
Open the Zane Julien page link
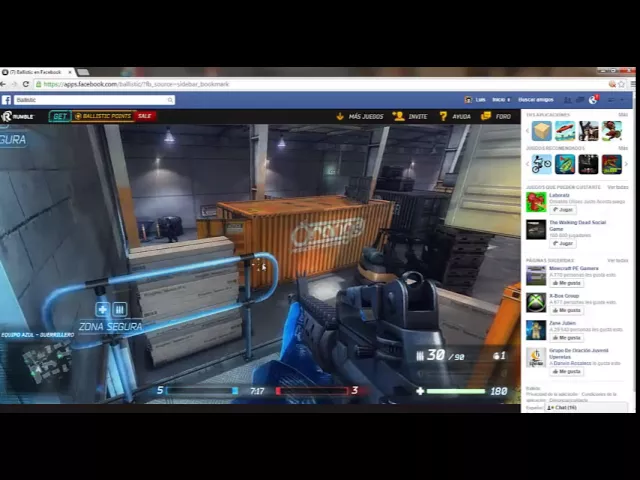(x=562, y=323)
